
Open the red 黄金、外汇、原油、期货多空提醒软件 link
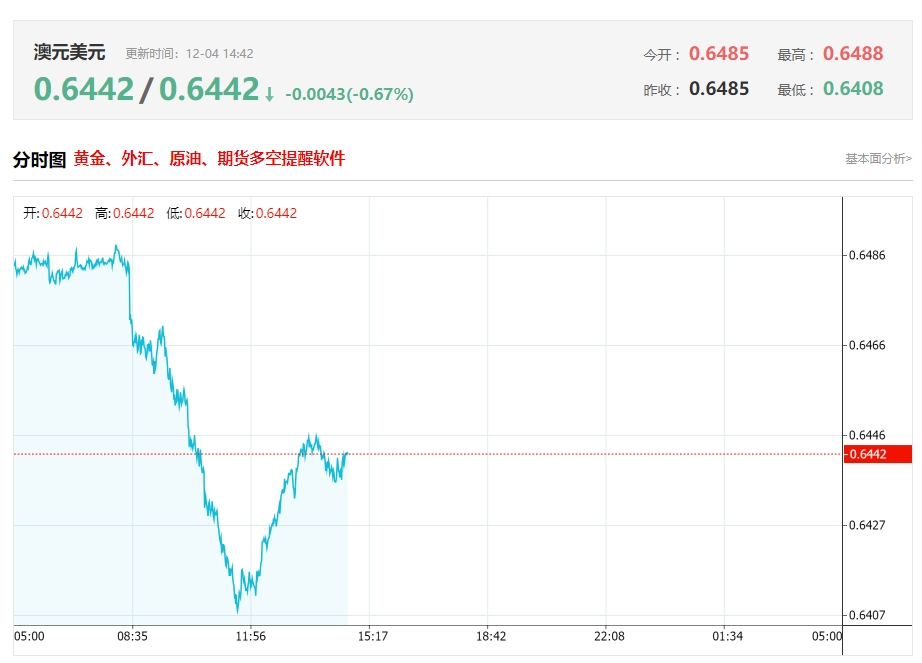point(209,158)
